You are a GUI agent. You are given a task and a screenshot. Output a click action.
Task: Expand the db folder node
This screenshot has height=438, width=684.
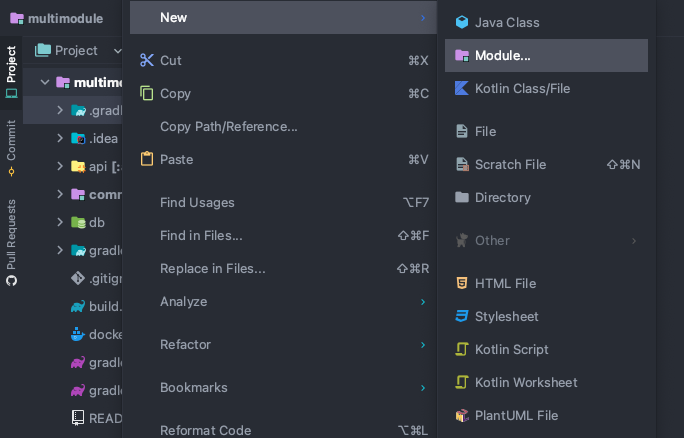pos(60,222)
